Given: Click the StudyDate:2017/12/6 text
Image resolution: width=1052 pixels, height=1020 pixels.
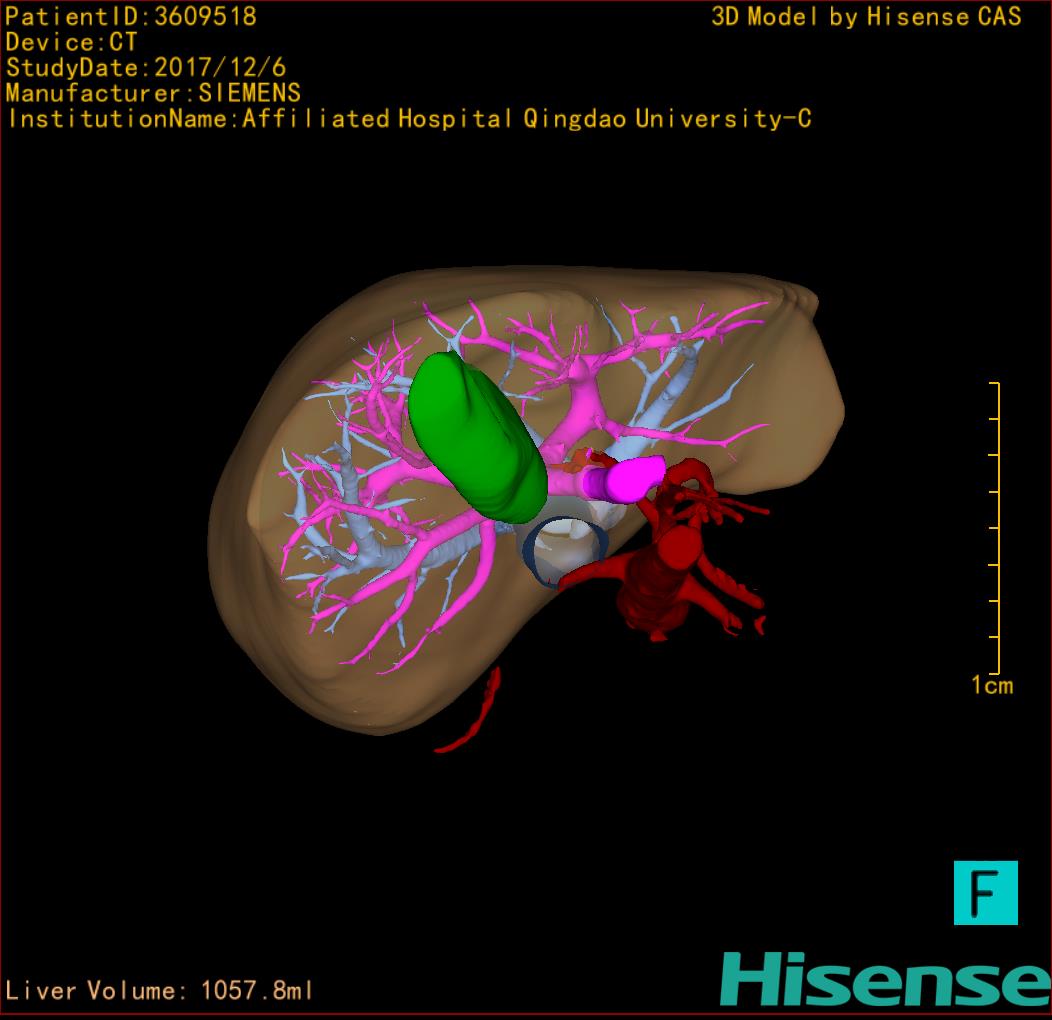Looking at the screenshot, I should [x=146, y=68].
